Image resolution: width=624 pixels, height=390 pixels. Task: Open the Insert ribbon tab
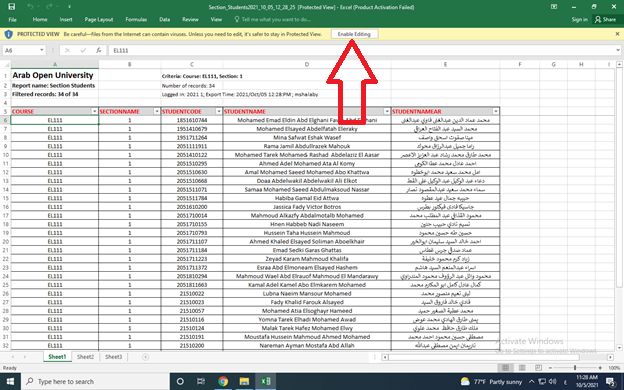tap(66, 19)
